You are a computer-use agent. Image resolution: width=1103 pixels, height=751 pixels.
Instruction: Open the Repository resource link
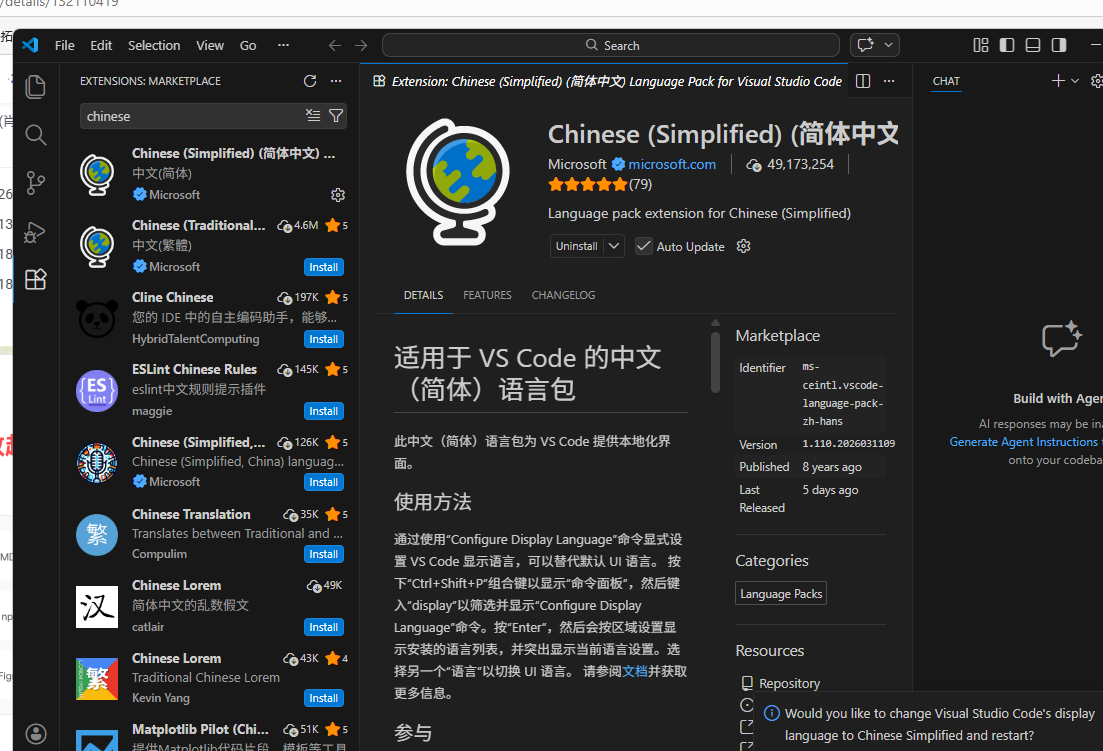[789, 683]
